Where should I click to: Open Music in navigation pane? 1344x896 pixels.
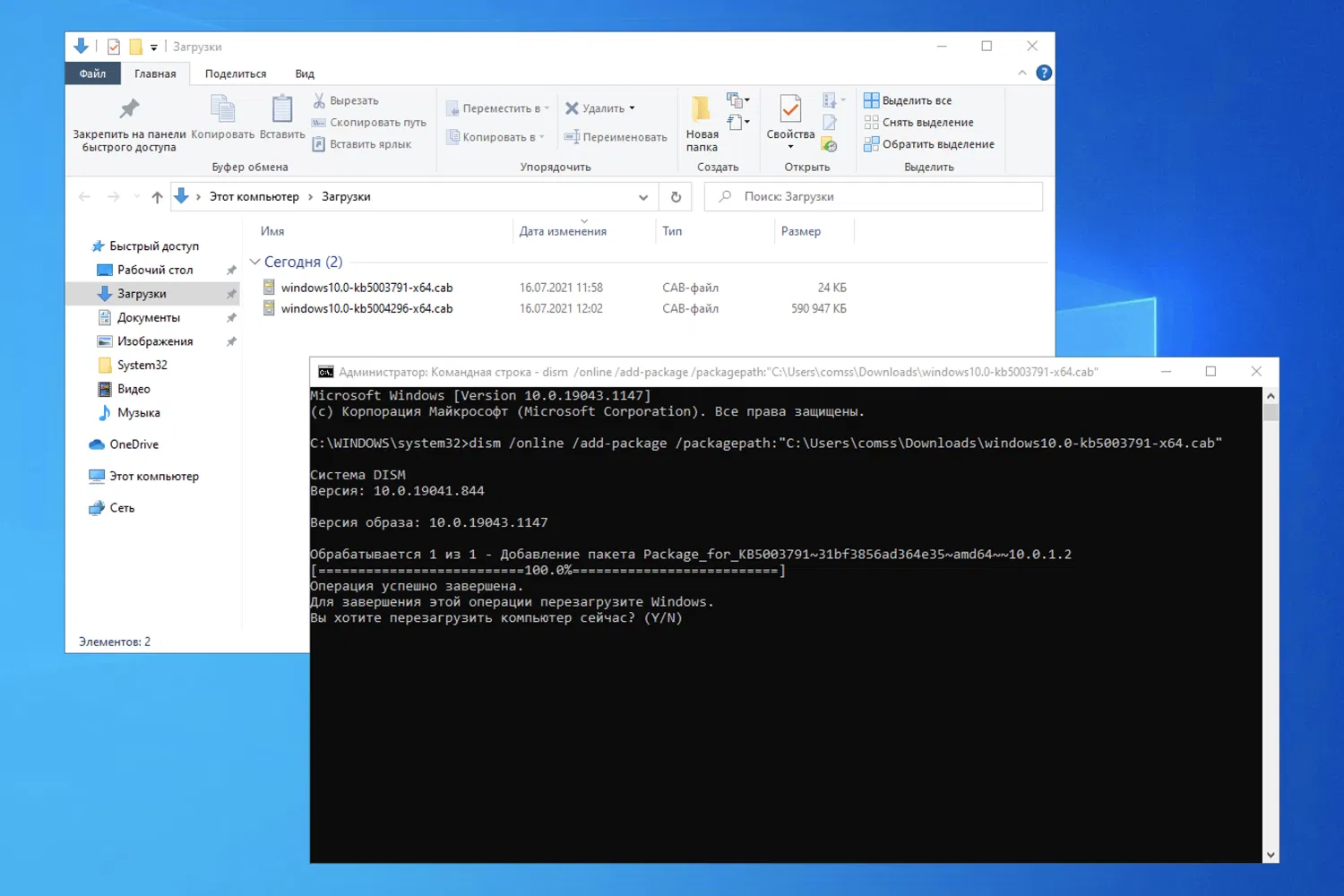click(x=139, y=413)
